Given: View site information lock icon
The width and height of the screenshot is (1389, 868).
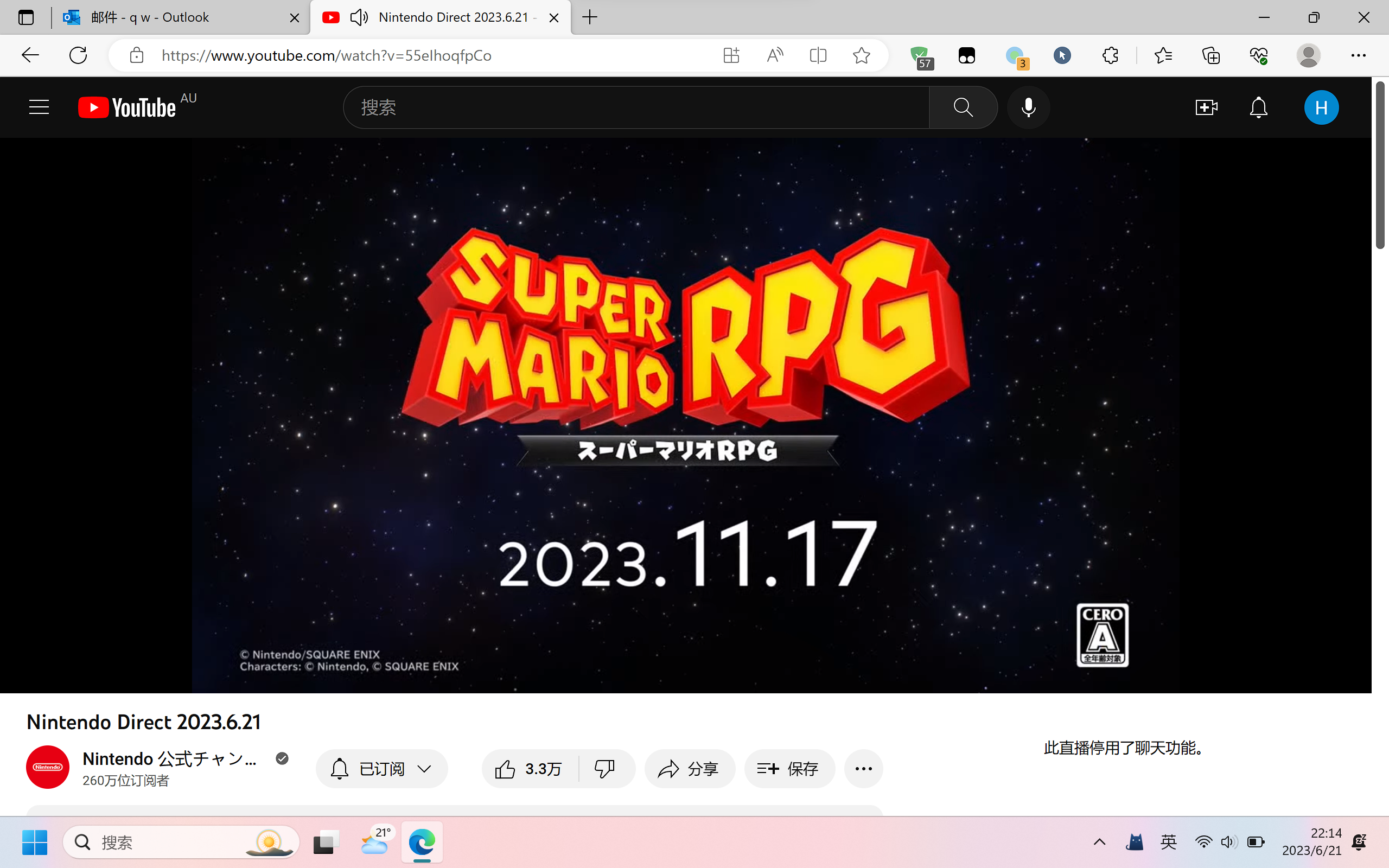Looking at the screenshot, I should click(x=137, y=55).
